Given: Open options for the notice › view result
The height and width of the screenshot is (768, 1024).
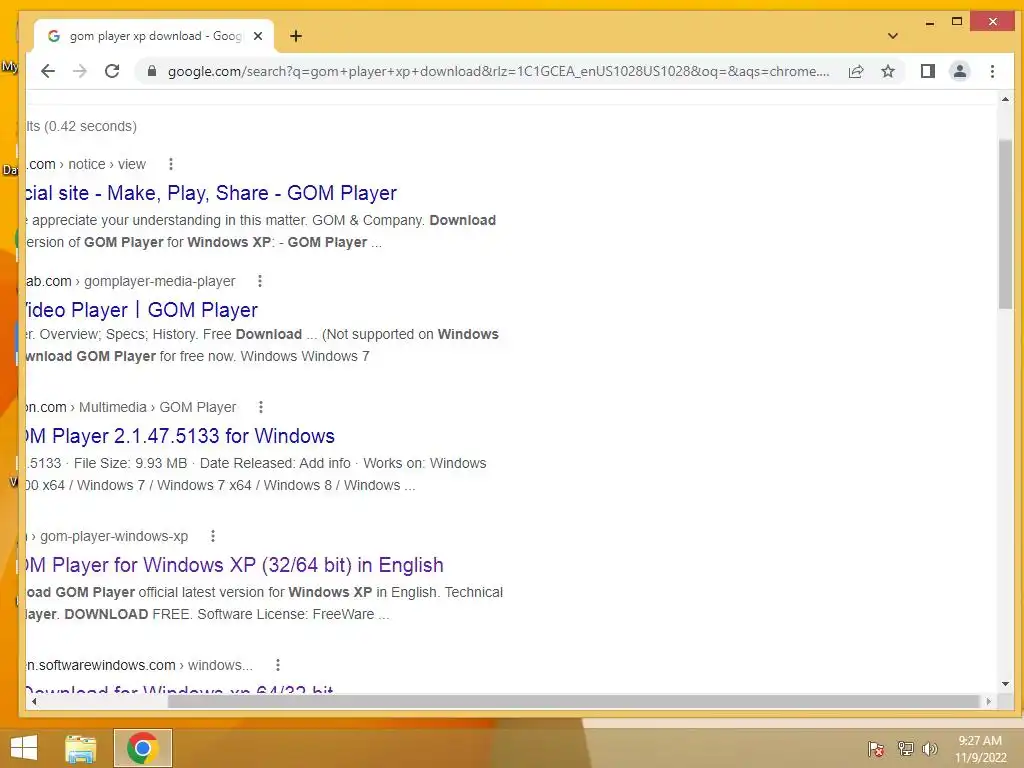Looking at the screenshot, I should point(170,164).
